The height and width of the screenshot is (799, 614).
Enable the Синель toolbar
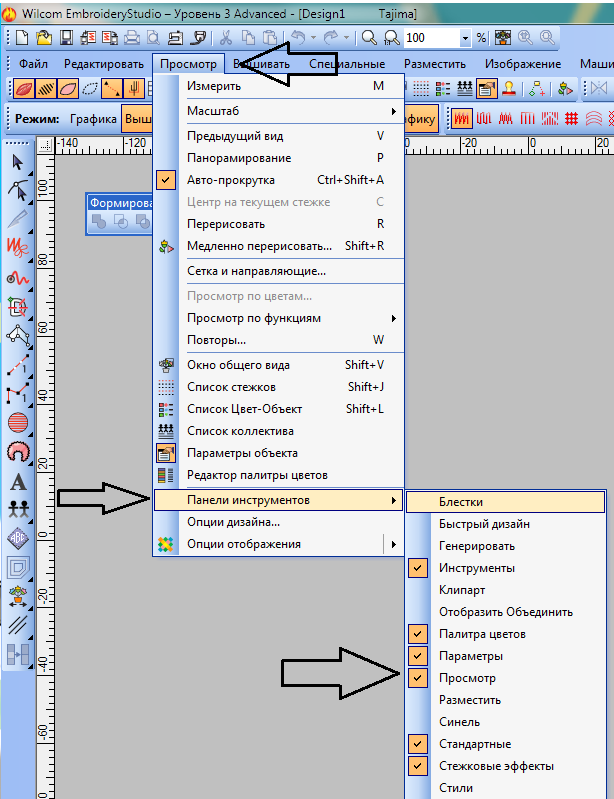[506, 722]
